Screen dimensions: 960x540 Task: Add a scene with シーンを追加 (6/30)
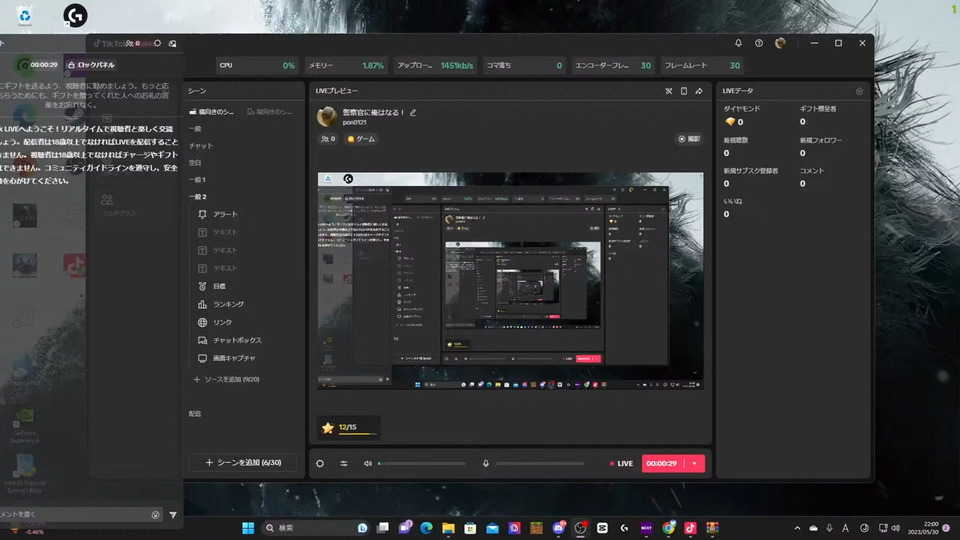click(x=243, y=463)
